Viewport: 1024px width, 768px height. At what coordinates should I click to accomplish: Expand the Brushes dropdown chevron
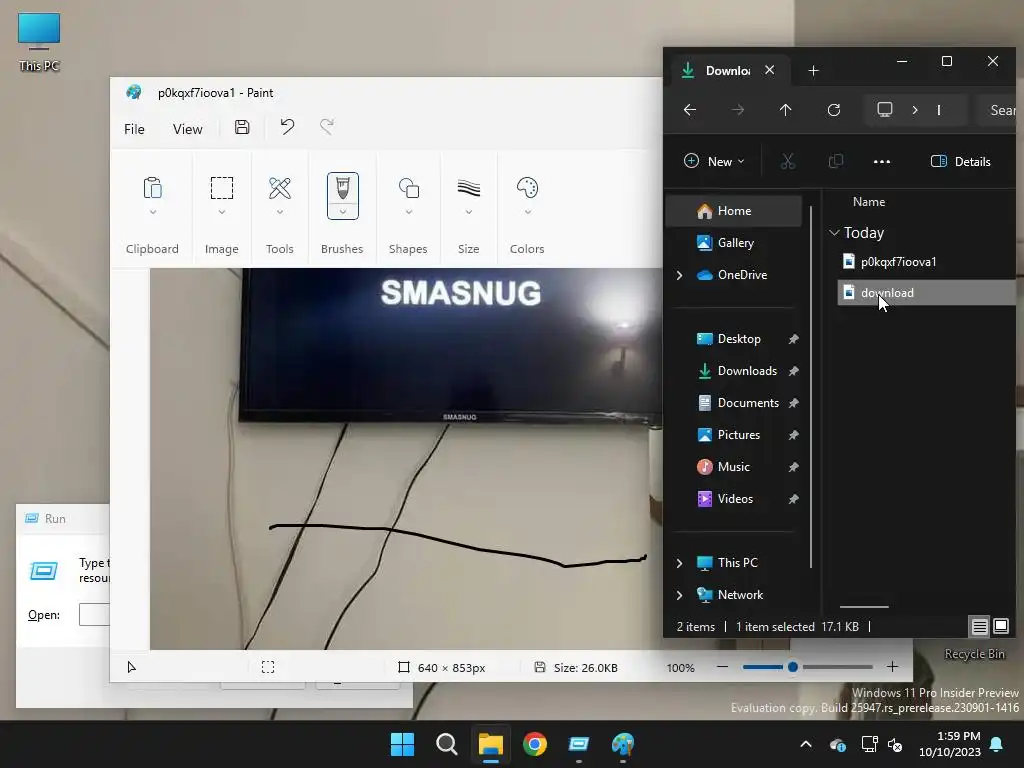[342, 212]
